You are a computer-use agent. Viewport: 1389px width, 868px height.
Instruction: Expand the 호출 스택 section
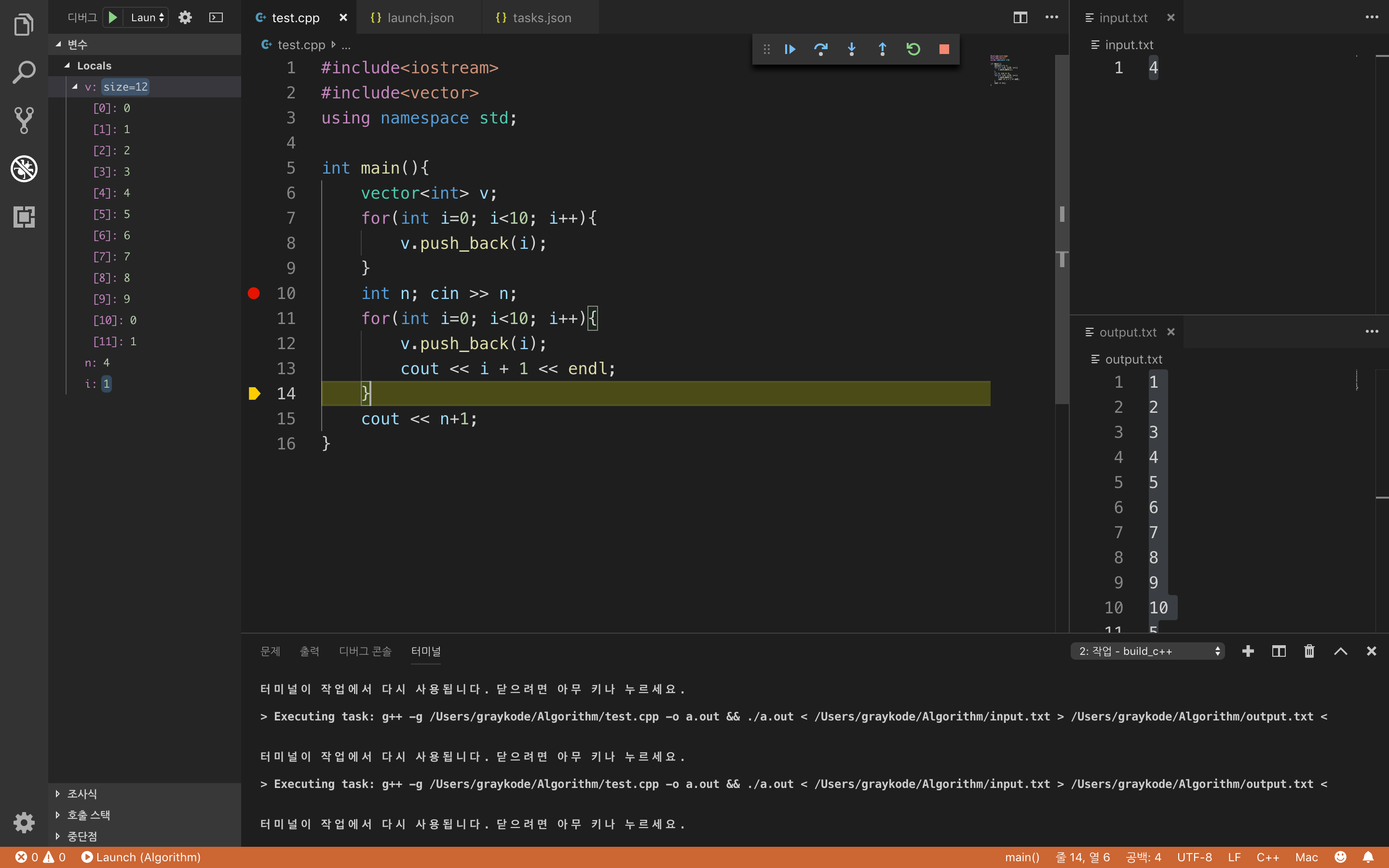pyautogui.click(x=88, y=814)
